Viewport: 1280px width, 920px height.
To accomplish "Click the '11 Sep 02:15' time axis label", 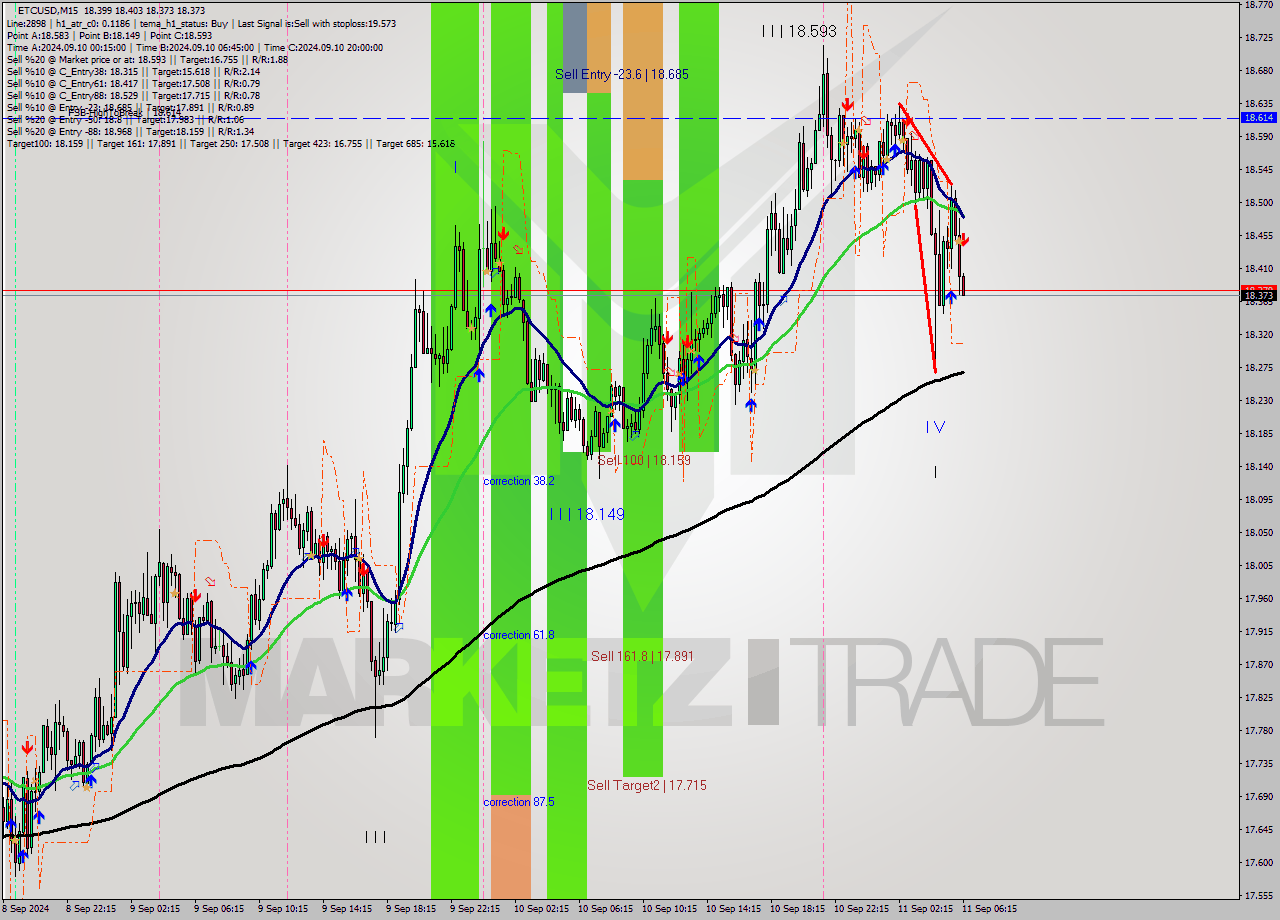I will (x=925, y=909).
